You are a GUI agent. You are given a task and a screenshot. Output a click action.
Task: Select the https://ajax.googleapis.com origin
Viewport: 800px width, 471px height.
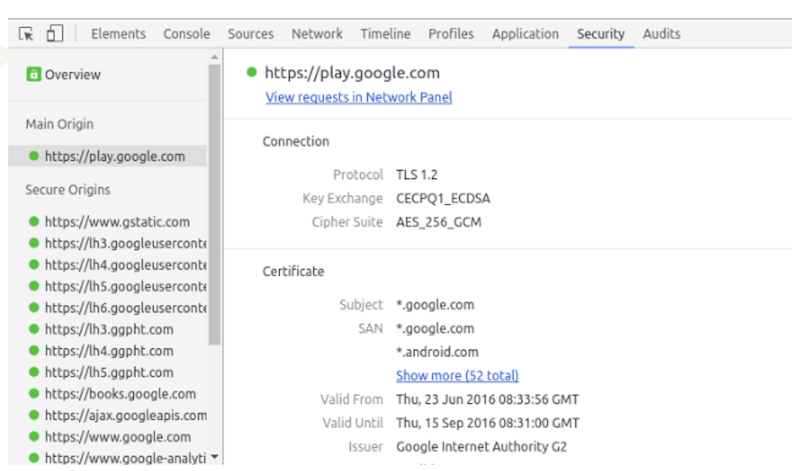(x=125, y=415)
